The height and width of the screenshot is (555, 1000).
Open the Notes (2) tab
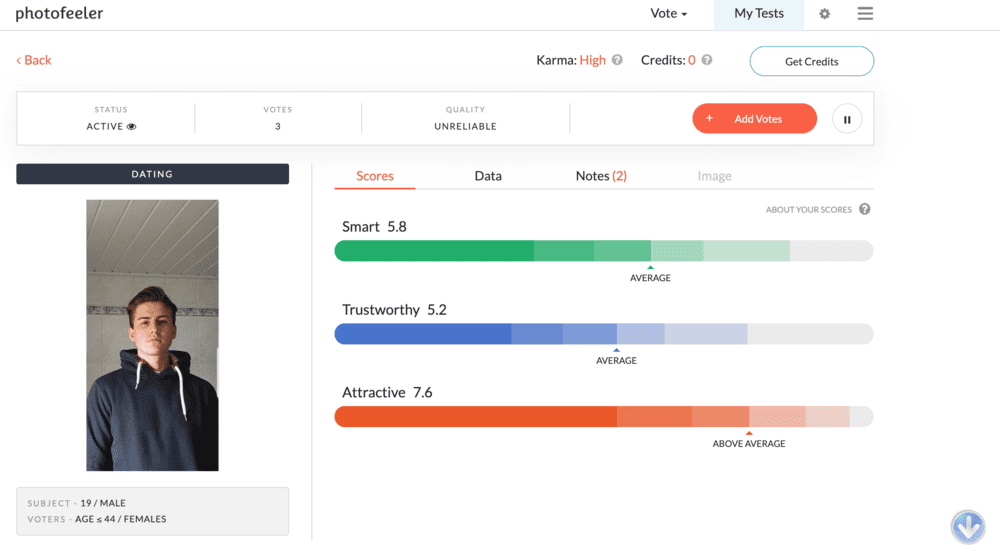tap(601, 176)
